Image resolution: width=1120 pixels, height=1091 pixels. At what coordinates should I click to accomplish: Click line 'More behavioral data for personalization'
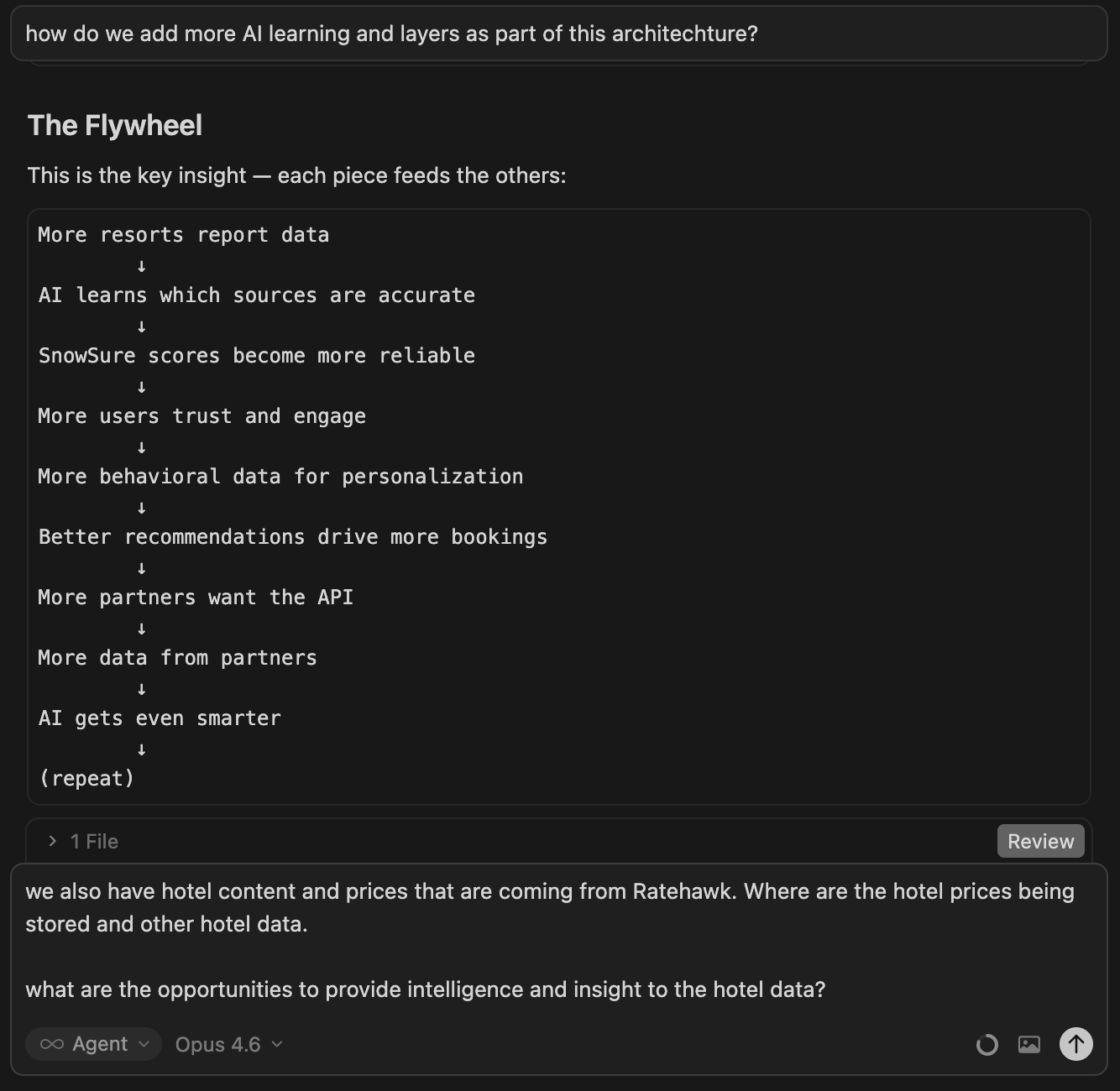[x=281, y=477]
